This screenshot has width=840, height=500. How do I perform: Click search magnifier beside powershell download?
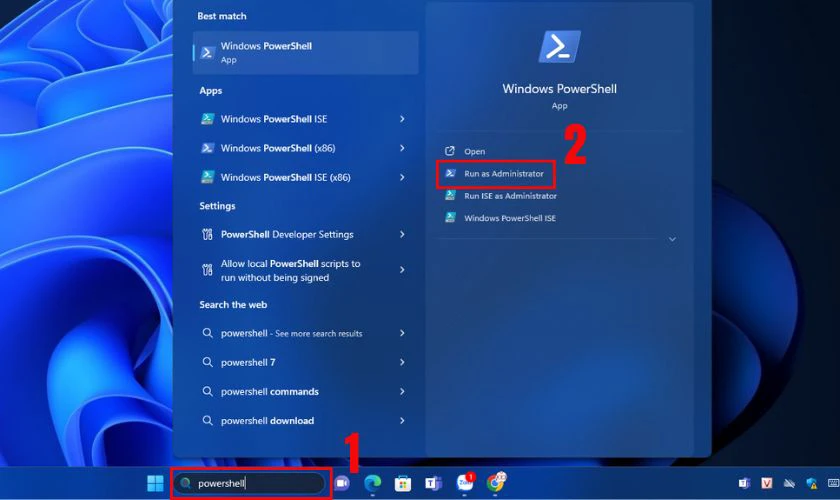pyautogui.click(x=207, y=421)
